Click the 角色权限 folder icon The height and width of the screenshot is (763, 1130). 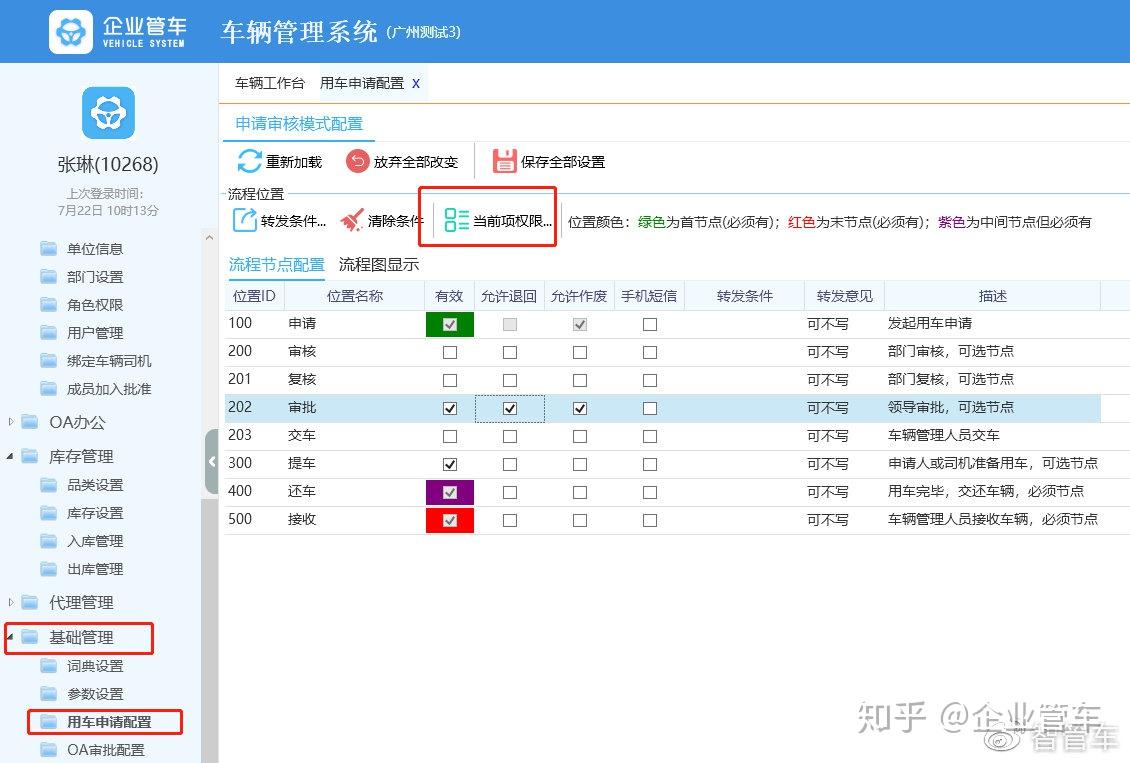[x=49, y=305]
